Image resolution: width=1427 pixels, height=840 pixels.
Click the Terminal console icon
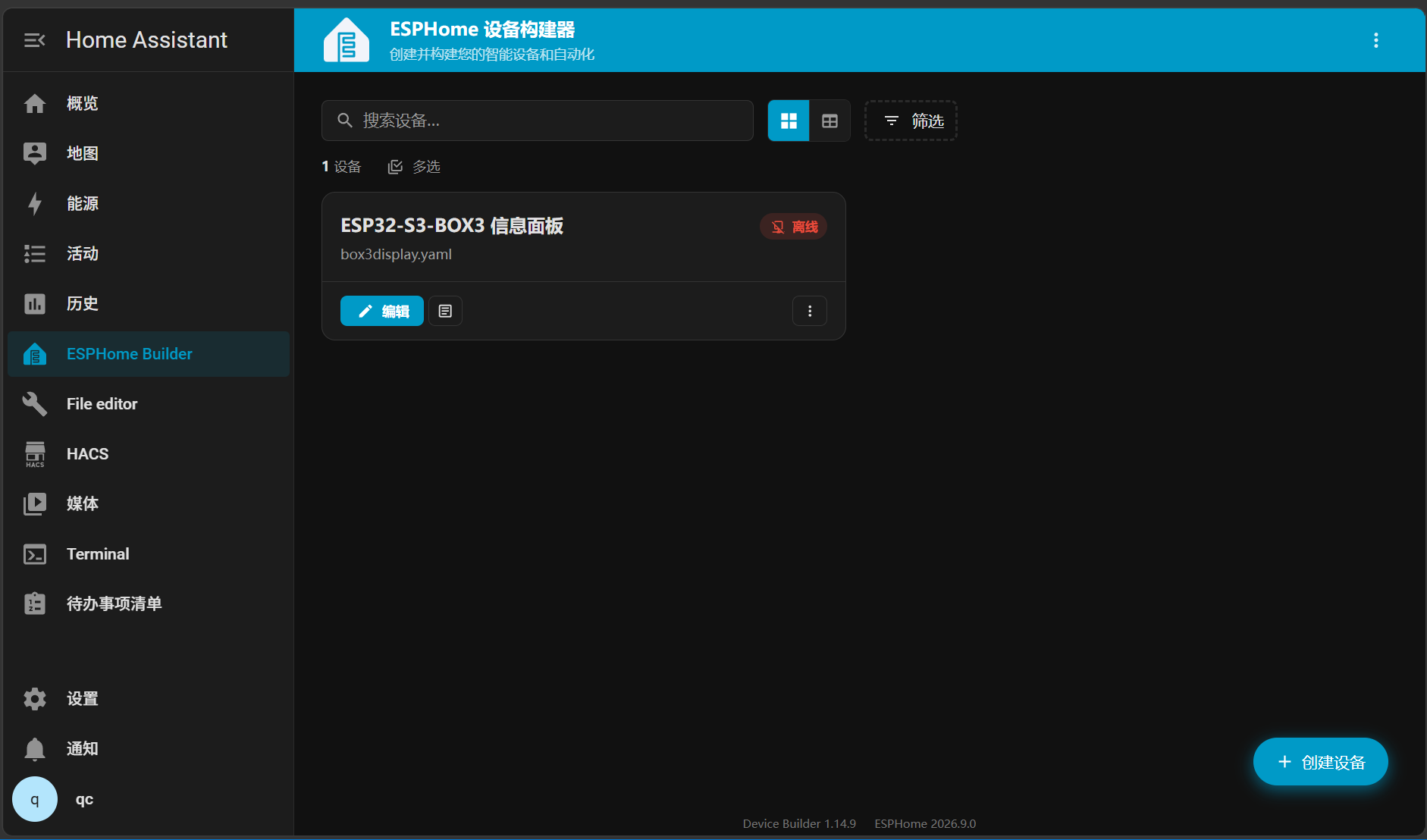click(x=35, y=554)
